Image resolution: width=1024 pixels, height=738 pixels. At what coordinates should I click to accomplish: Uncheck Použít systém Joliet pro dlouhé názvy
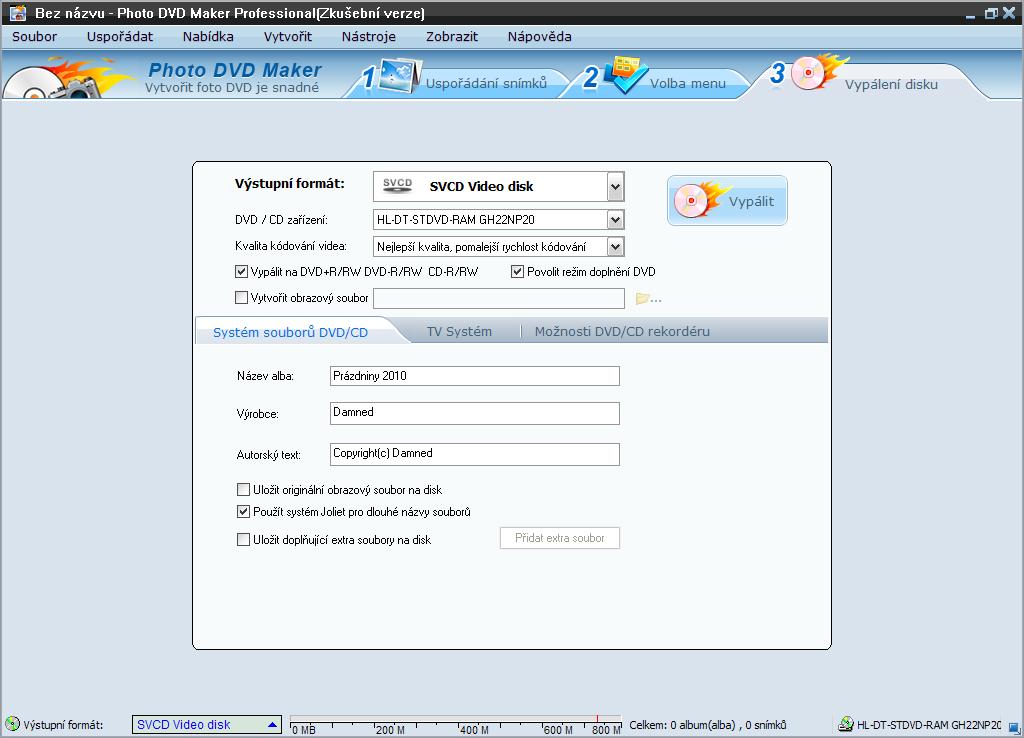tap(243, 511)
